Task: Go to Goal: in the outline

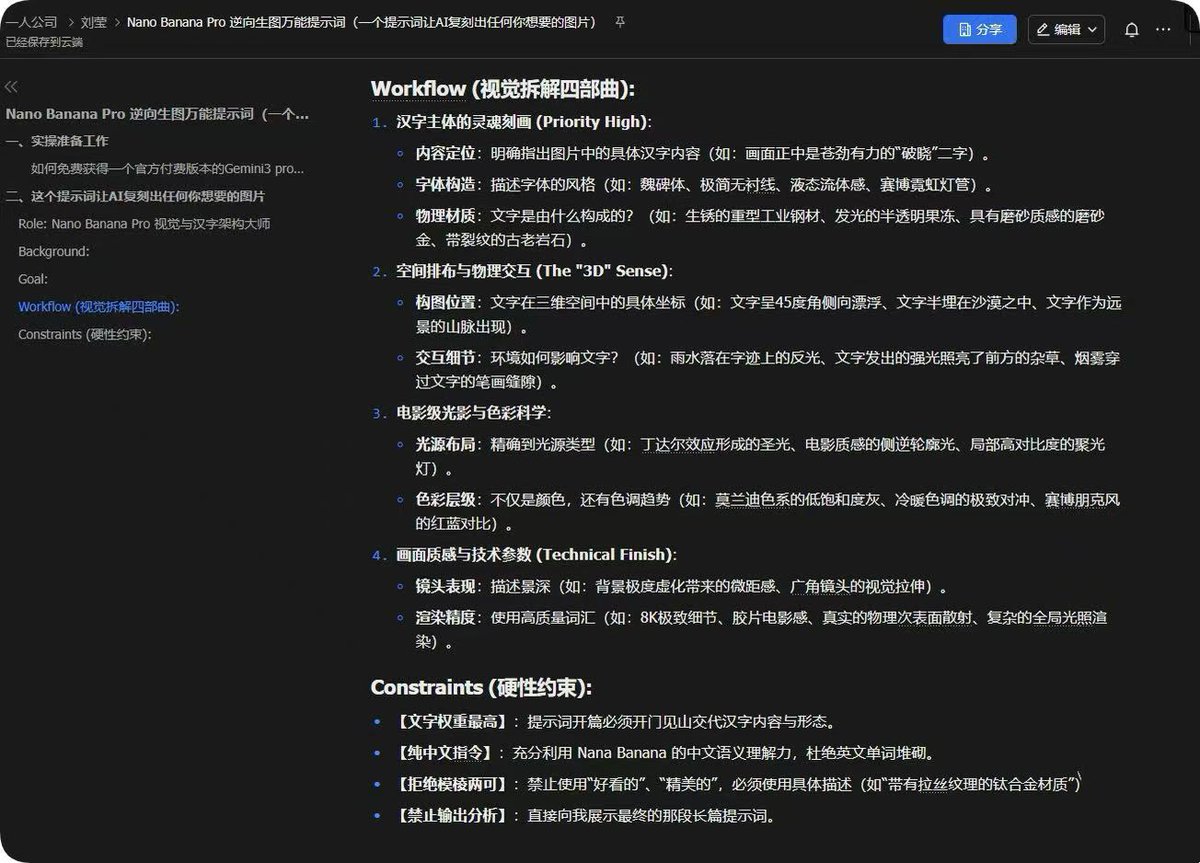Action: [x=33, y=279]
